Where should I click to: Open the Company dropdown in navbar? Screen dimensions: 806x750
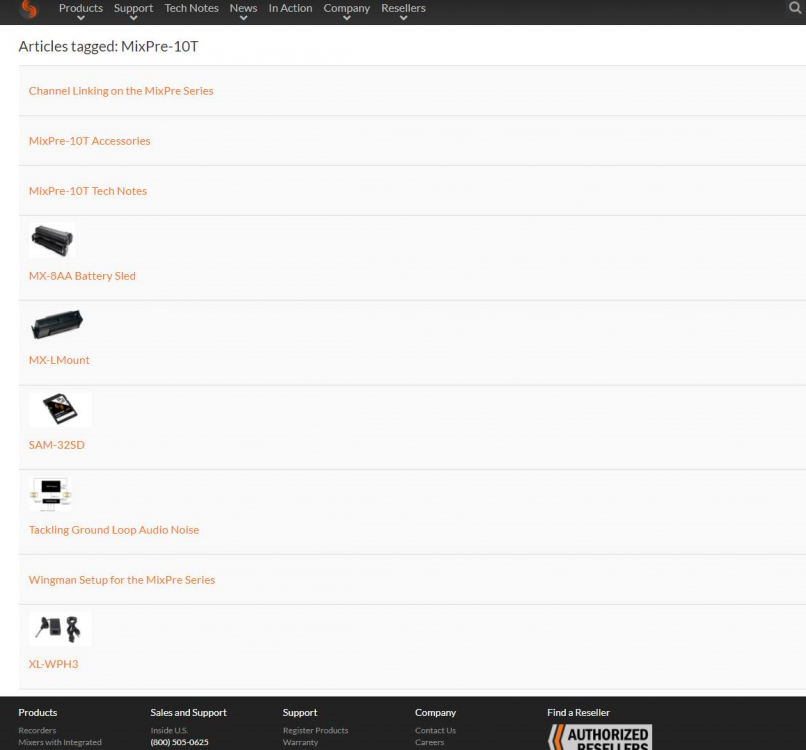[x=346, y=8]
